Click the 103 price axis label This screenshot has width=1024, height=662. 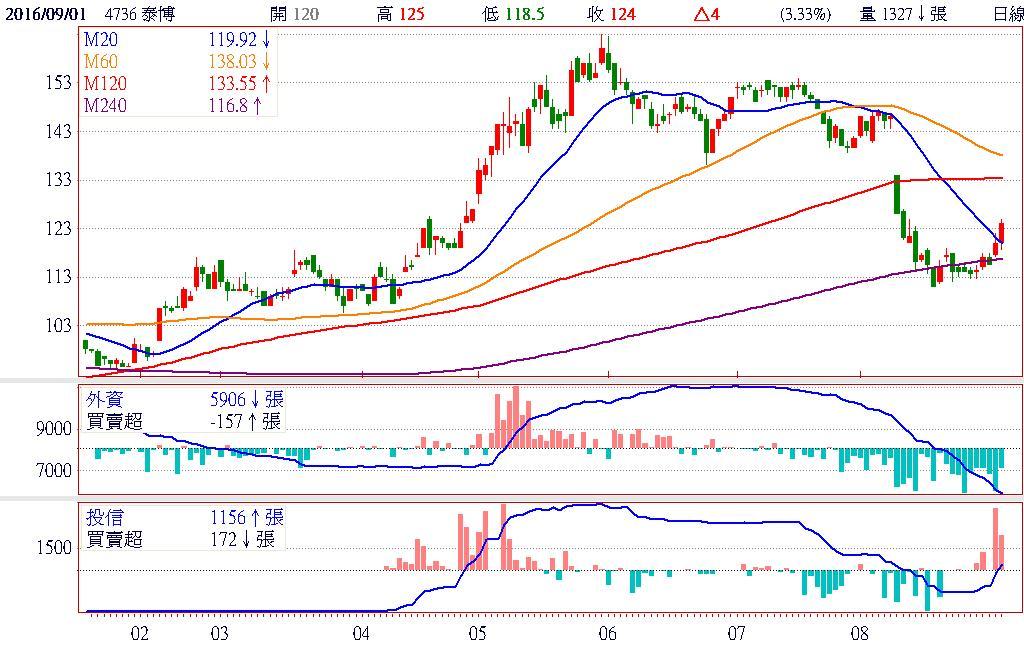pyautogui.click(x=58, y=326)
